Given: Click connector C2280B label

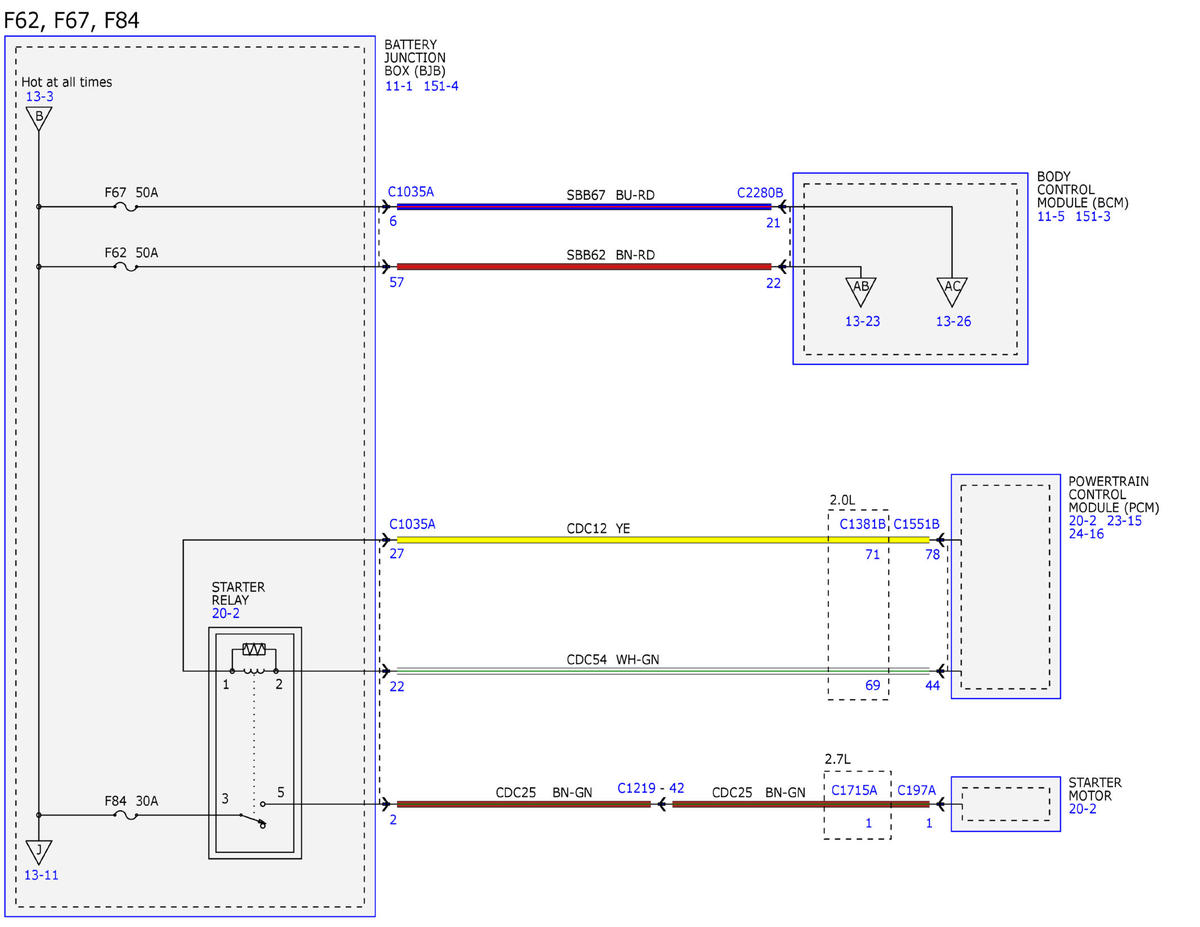Looking at the screenshot, I should [x=760, y=193].
